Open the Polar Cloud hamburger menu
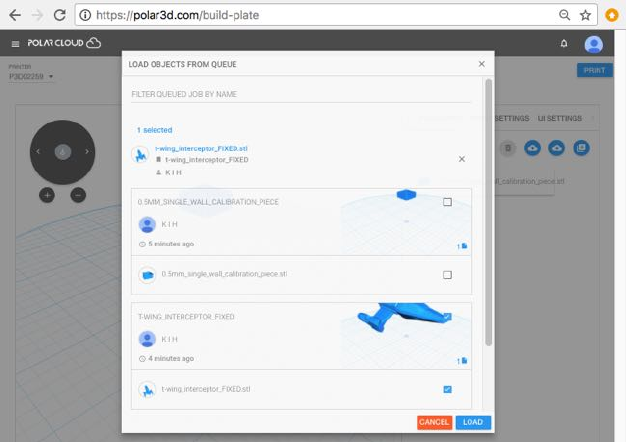Image resolution: width=626 pixels, height=442 pixels. (x=15, y=44)
